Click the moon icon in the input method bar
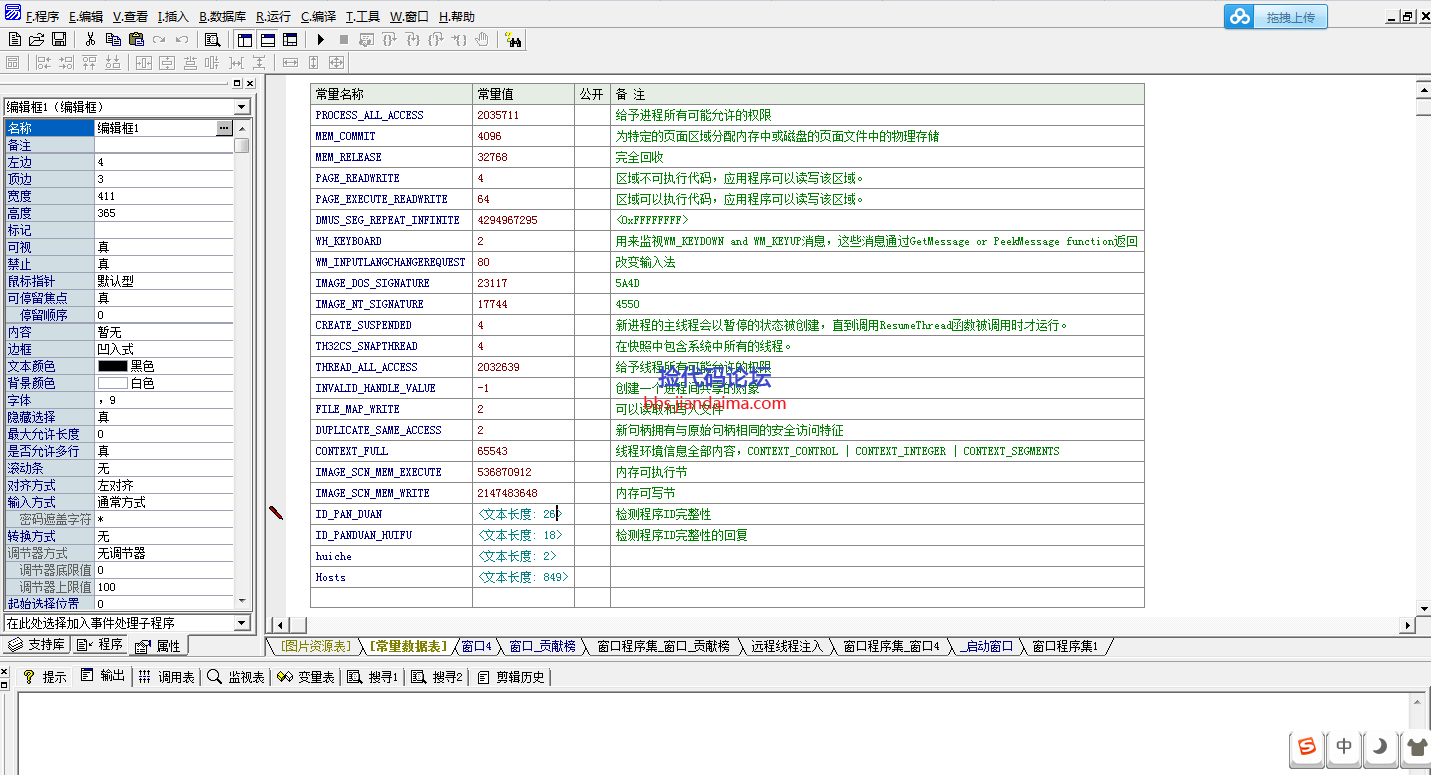The height and width of the screenshot is (775, 1431). coord(1380,746)
